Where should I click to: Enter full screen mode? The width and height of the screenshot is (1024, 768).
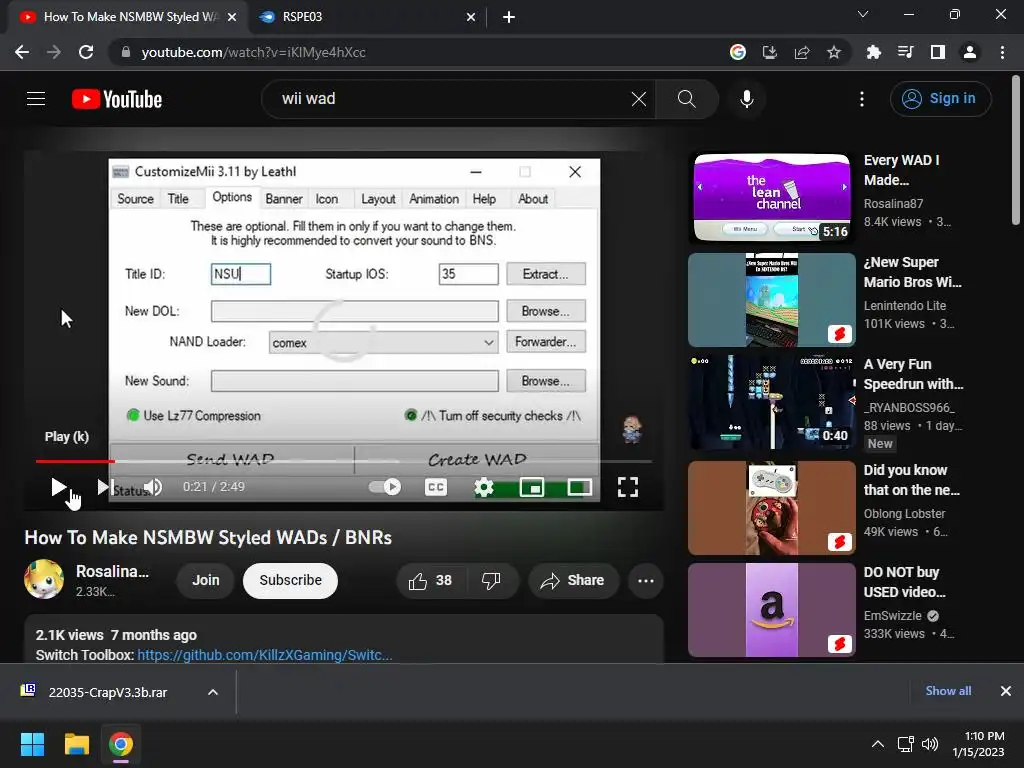click(x=628, y=487)
